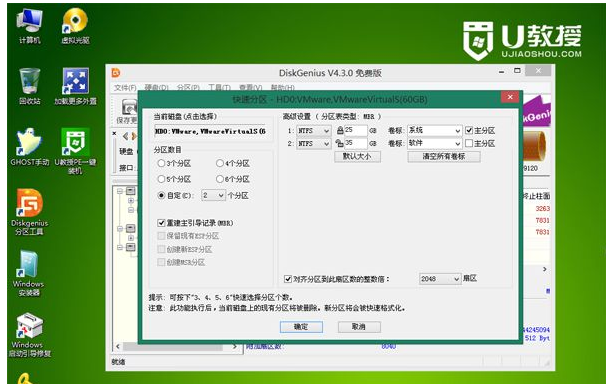The height and width of the screenshot is (384, 606).
Task: Launch U教授PE一键装机 desktop icon
Action: (75, 151)
